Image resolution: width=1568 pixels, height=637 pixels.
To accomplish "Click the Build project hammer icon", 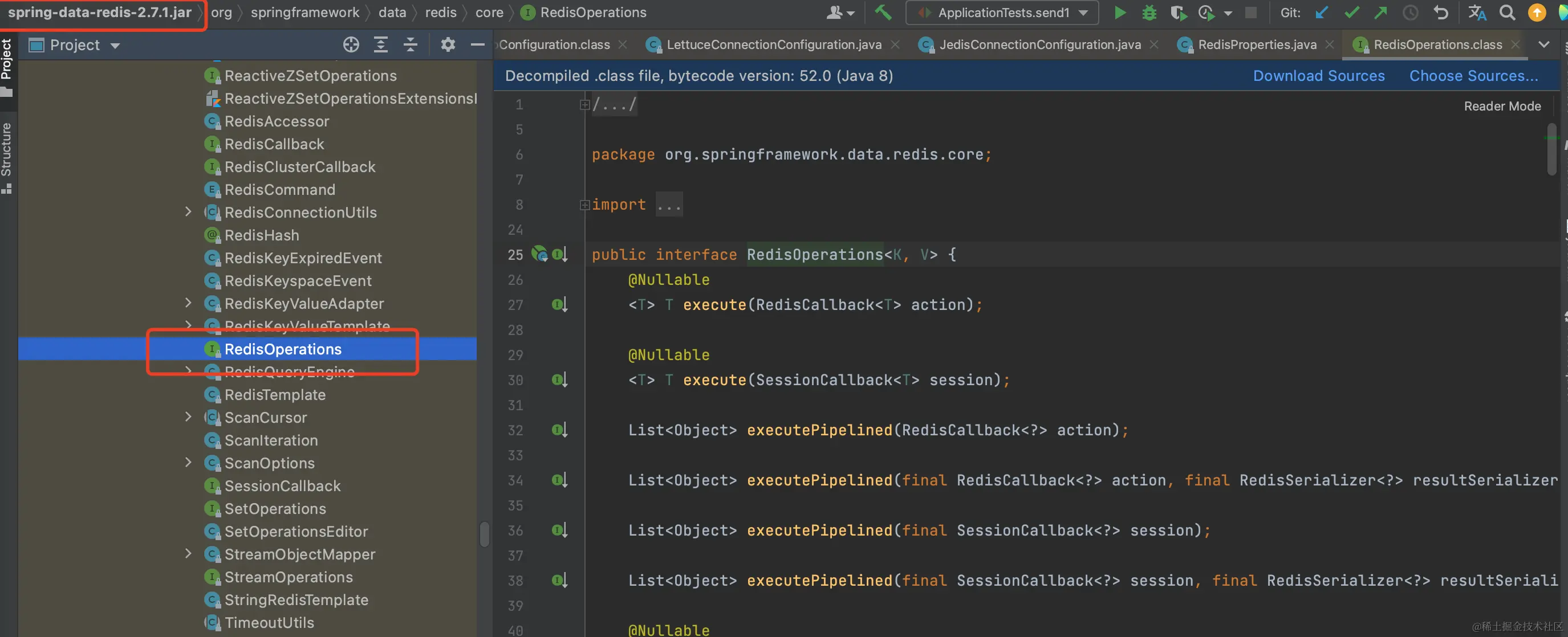I will pos(883,12).
